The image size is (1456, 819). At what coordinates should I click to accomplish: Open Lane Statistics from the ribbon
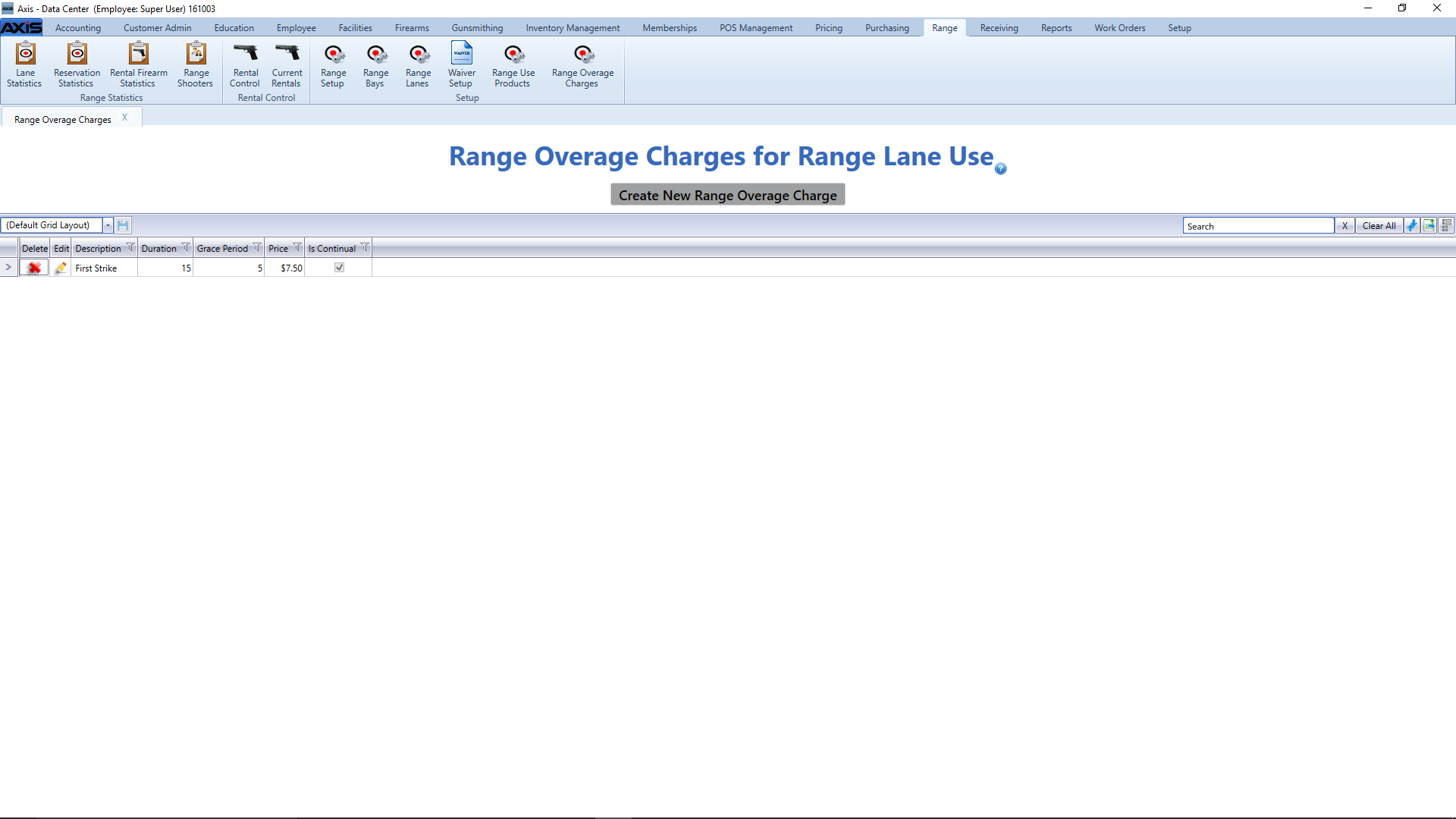tap(24, 65)
